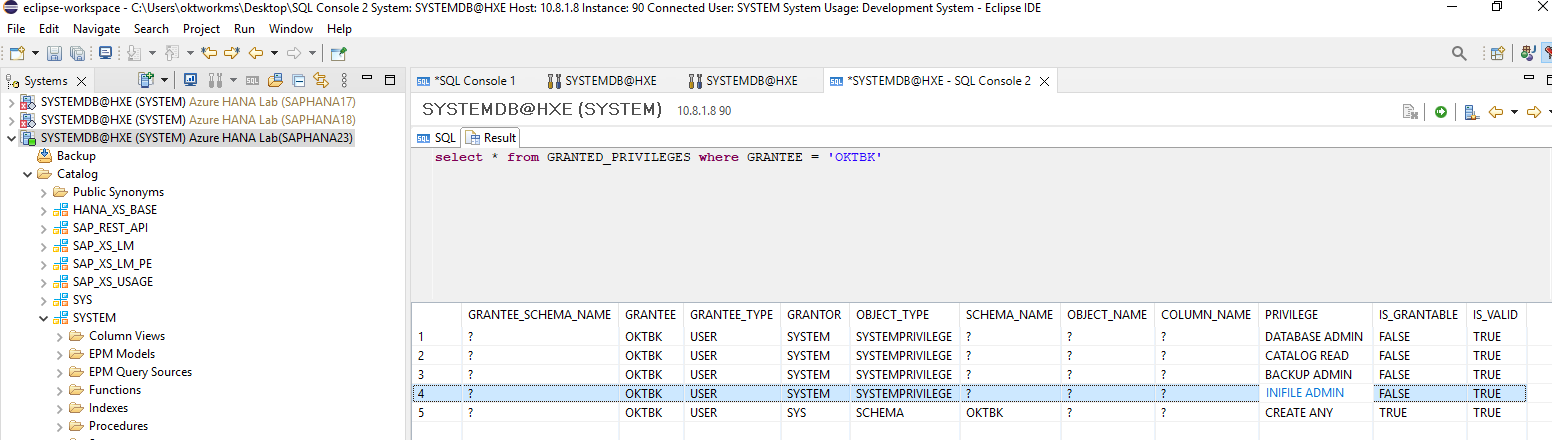Open the Navigate menu
The width and height of the screenshot is (1552, 440).
(x=96, y=29)
